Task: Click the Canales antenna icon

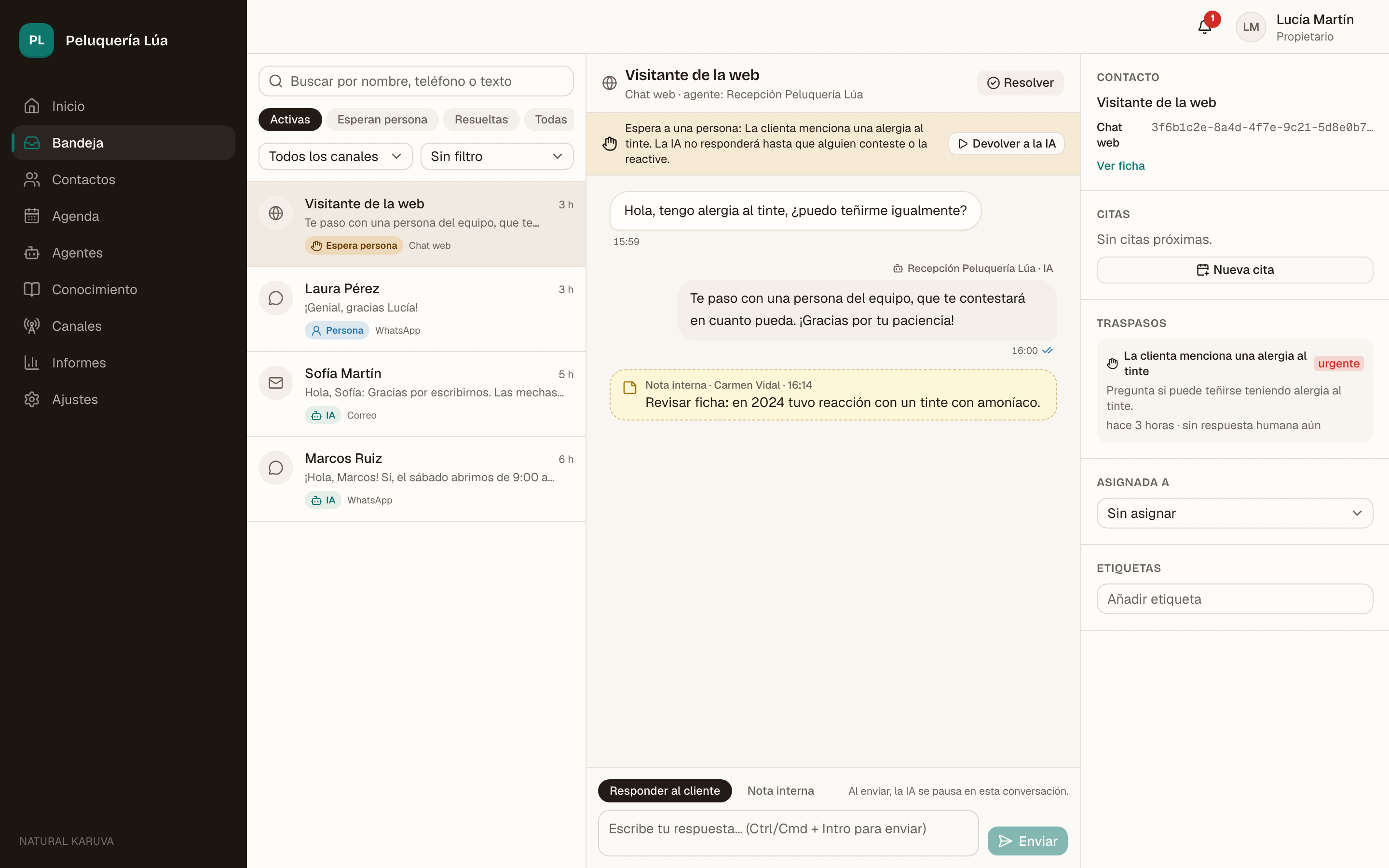Action: pos(31,326)
